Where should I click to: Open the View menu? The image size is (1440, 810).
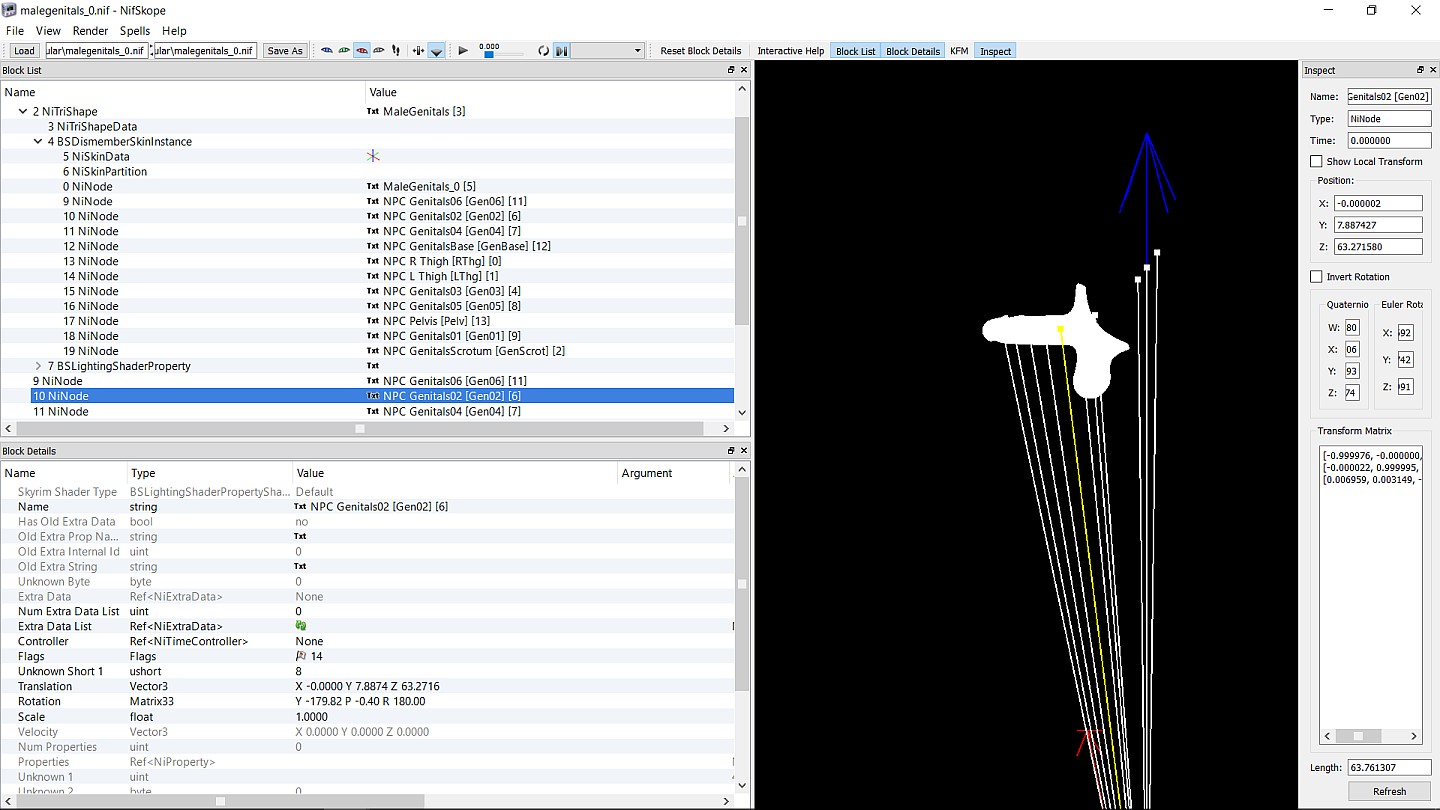[48, 31]
